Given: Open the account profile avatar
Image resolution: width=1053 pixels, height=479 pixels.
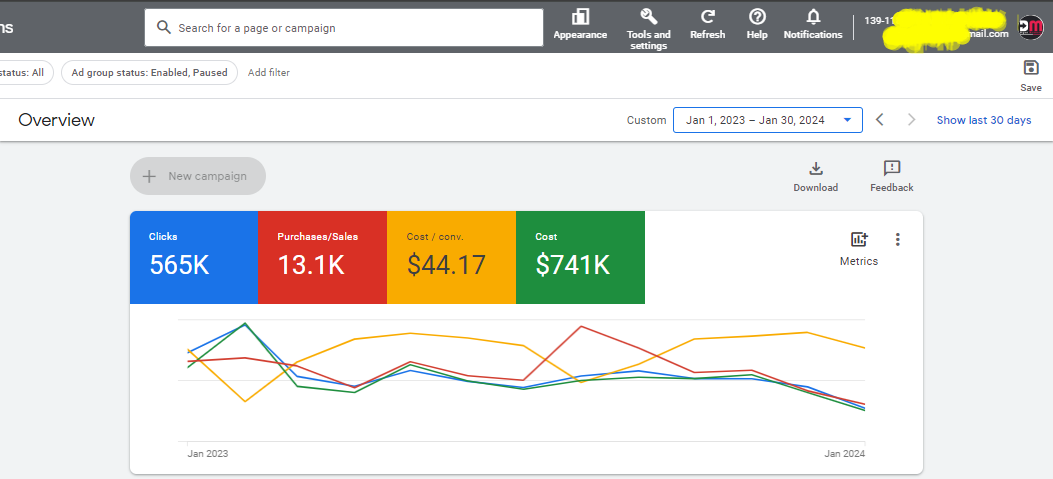Looking at the screenshot, I should [x=1031, y=27].
